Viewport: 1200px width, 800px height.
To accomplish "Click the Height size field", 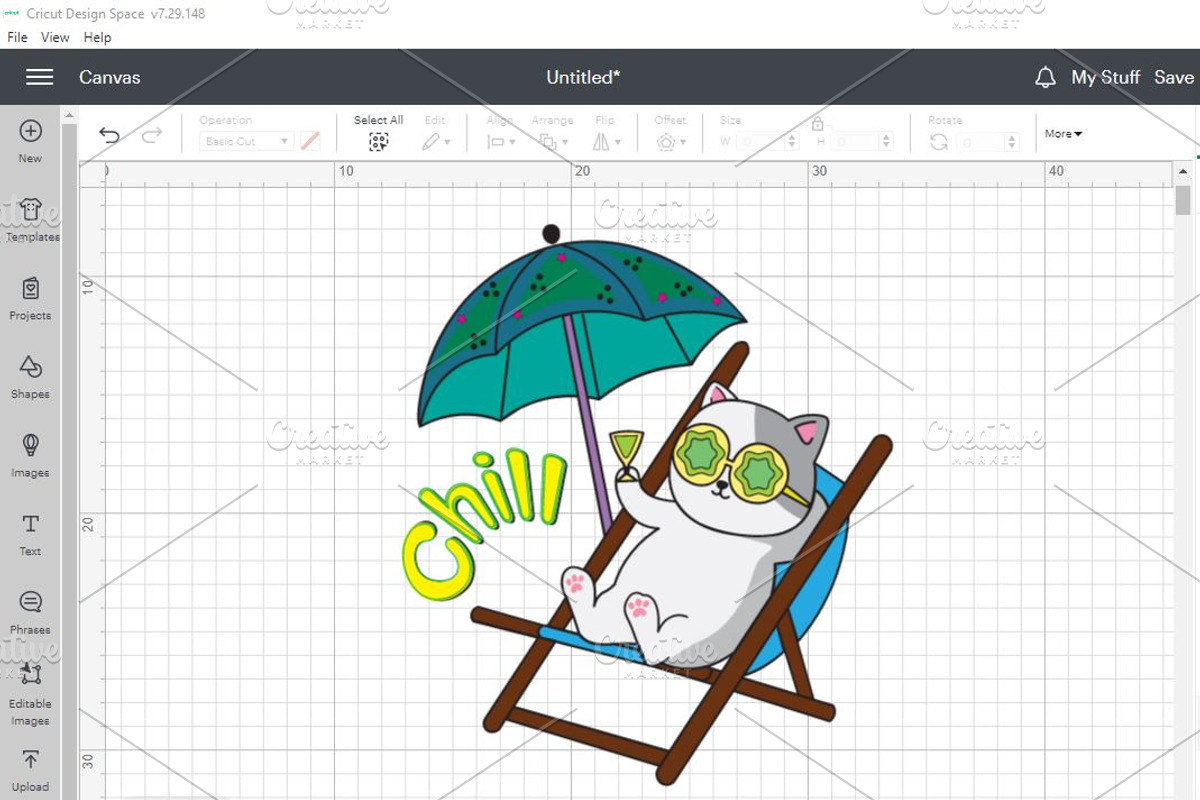I will (x=855, y=142).
